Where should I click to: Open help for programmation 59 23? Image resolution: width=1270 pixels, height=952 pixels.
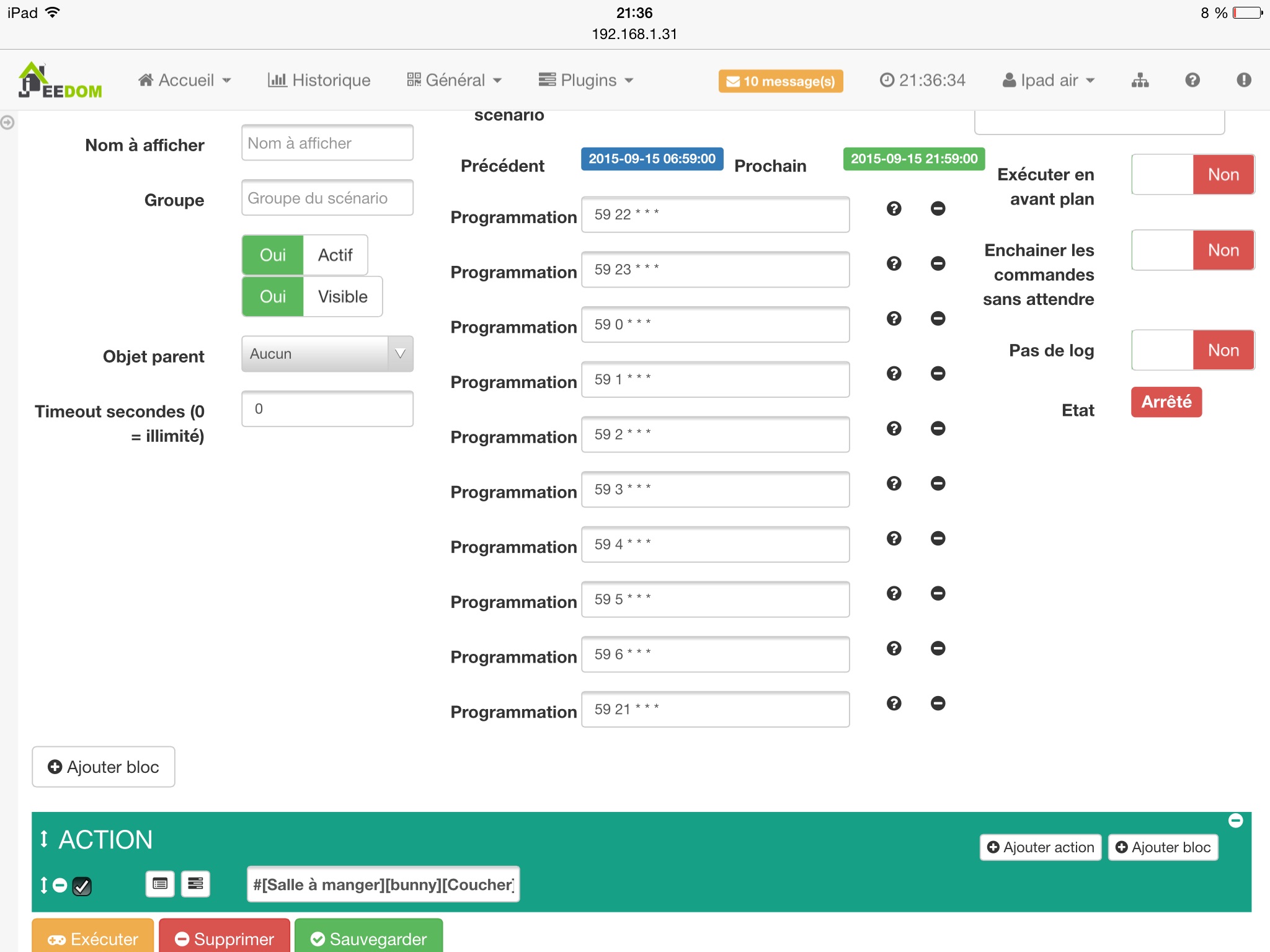click(894, 264)
